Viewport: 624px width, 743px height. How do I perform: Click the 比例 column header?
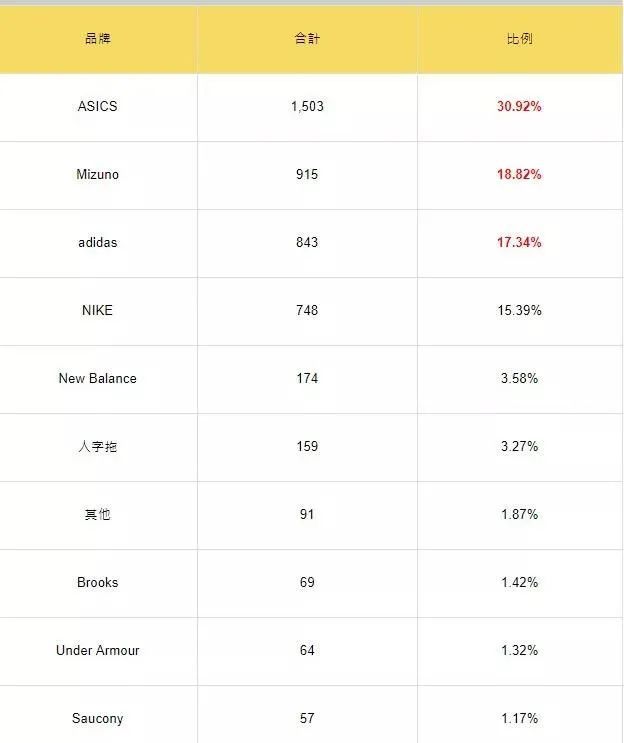pyautogui.click(x=519, y=39)
